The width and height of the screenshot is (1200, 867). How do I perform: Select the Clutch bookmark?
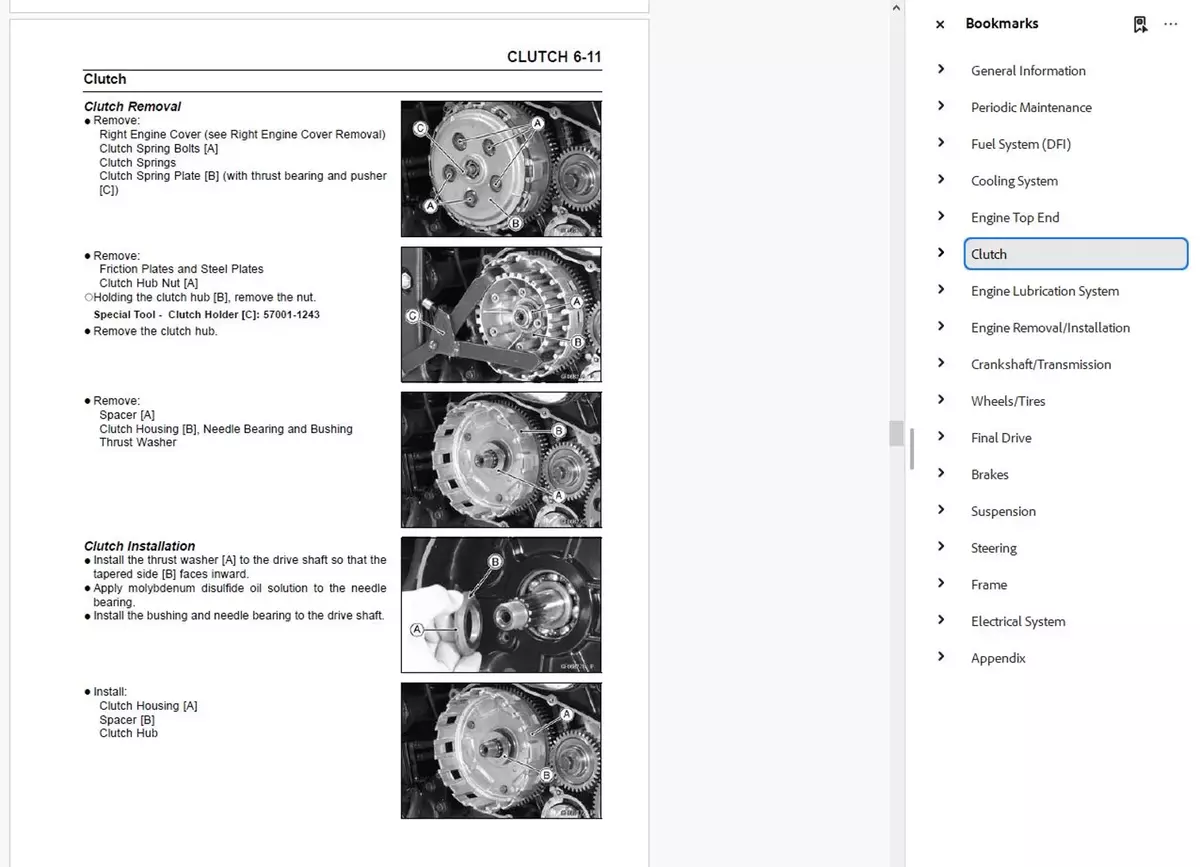[x=989, y=254]
